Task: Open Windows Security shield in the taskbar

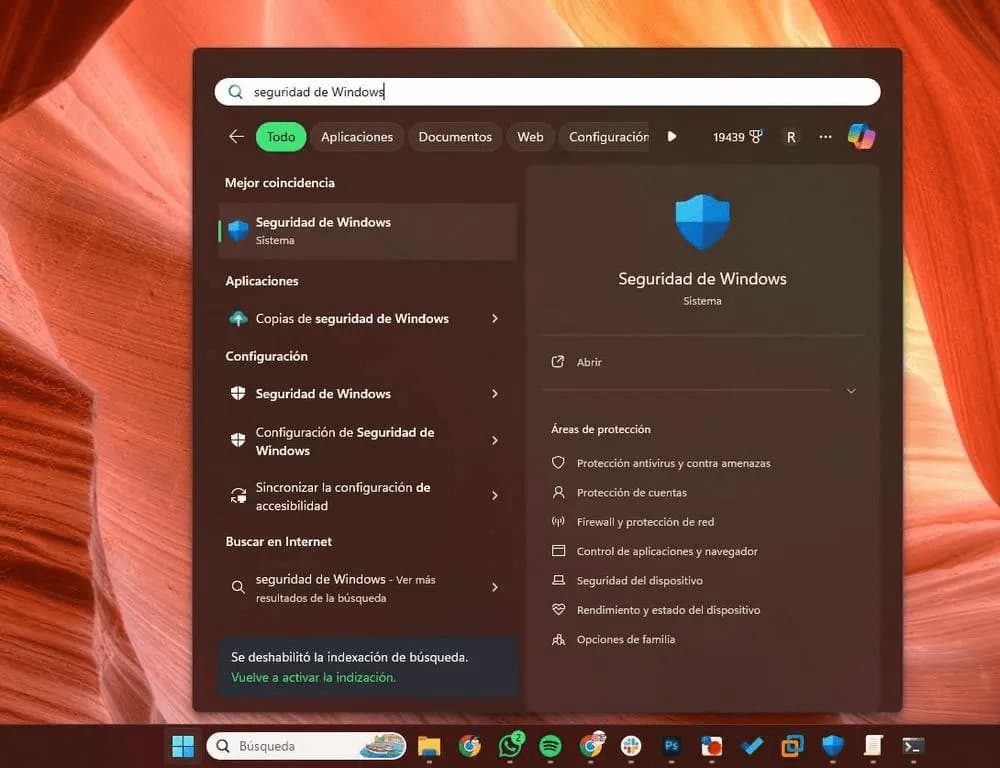Action: [833, 746]
